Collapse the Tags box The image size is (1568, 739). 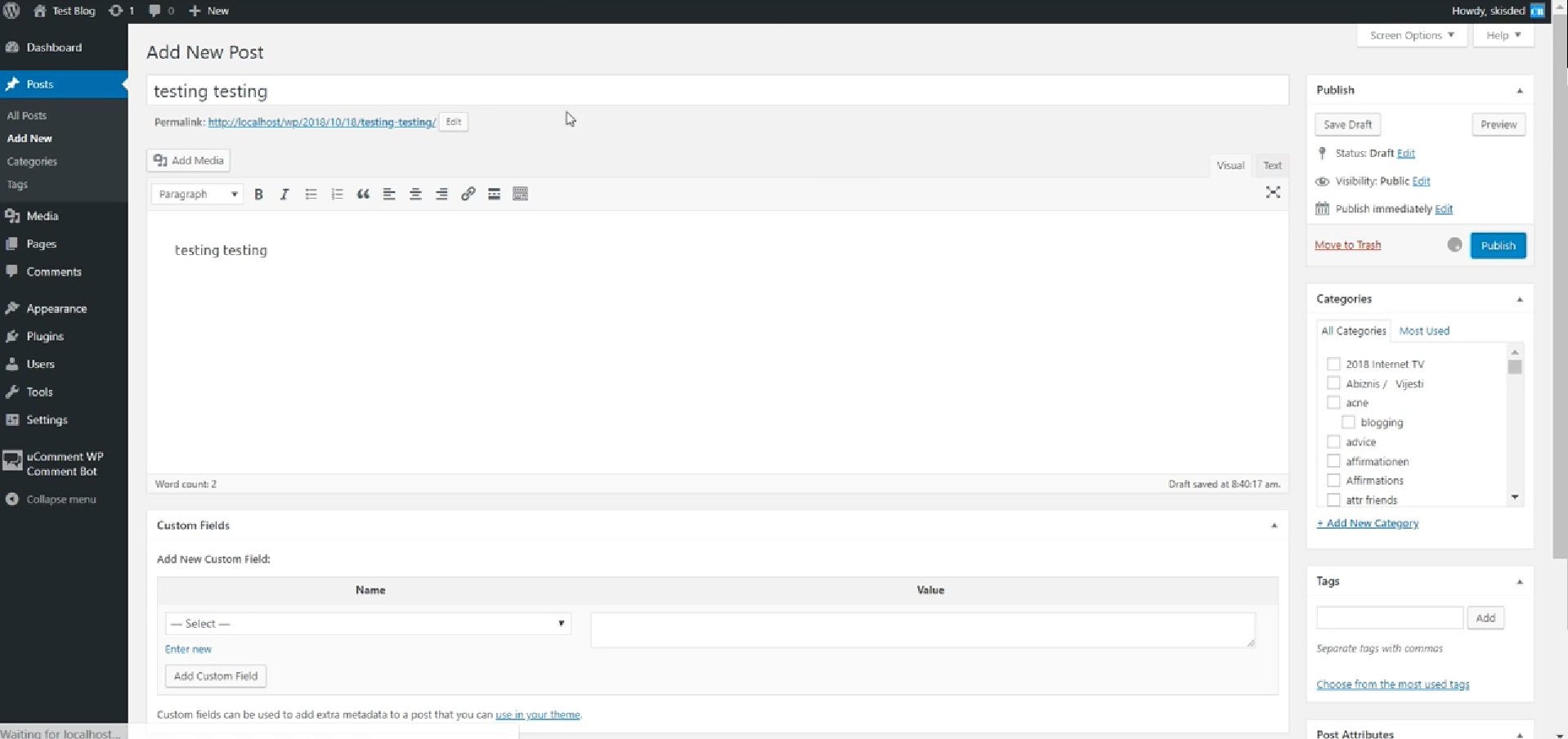pos(1520,582)
